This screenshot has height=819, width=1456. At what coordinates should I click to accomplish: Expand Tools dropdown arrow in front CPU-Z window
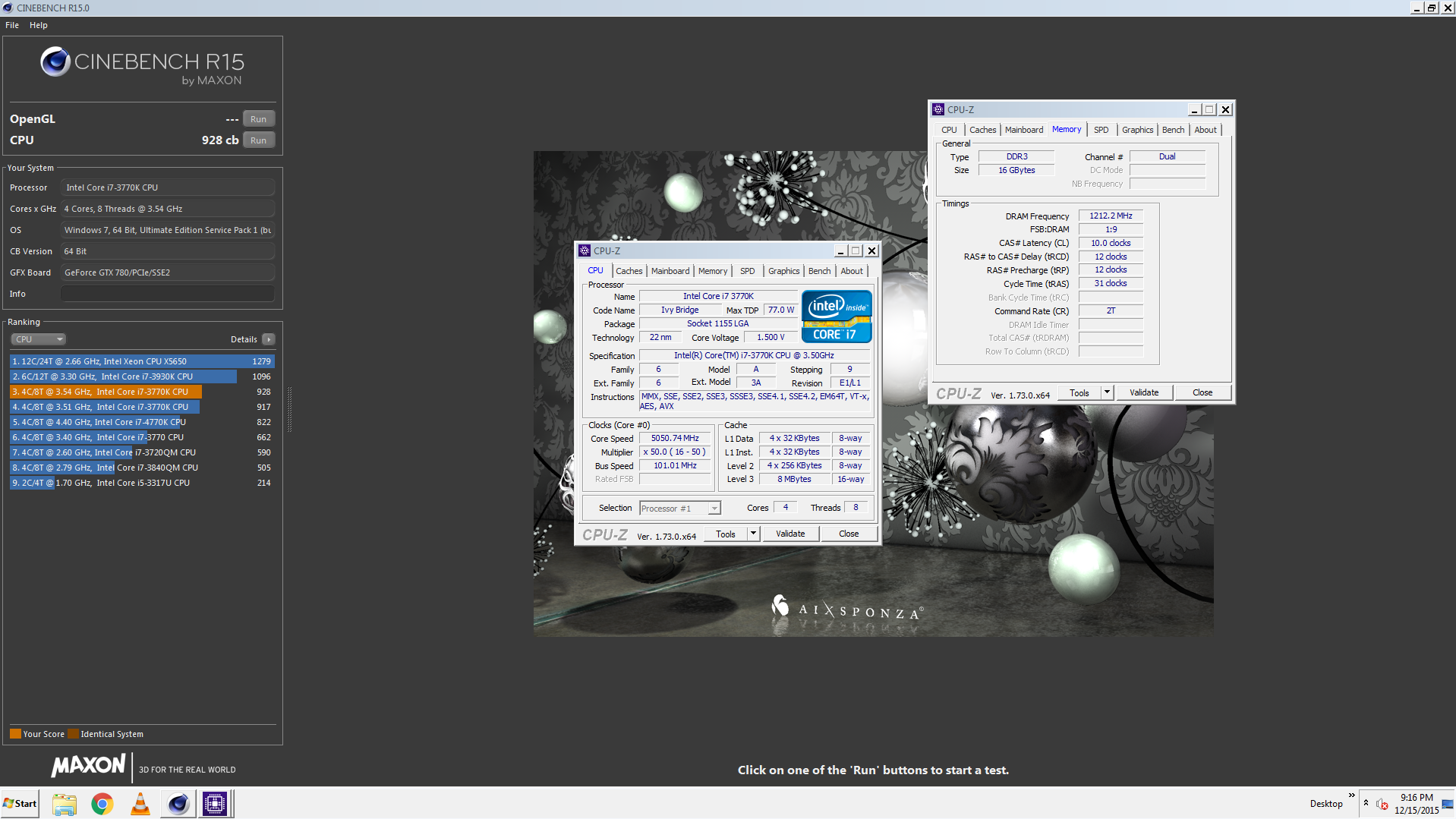pyautogui.click(x=753, y=534)
